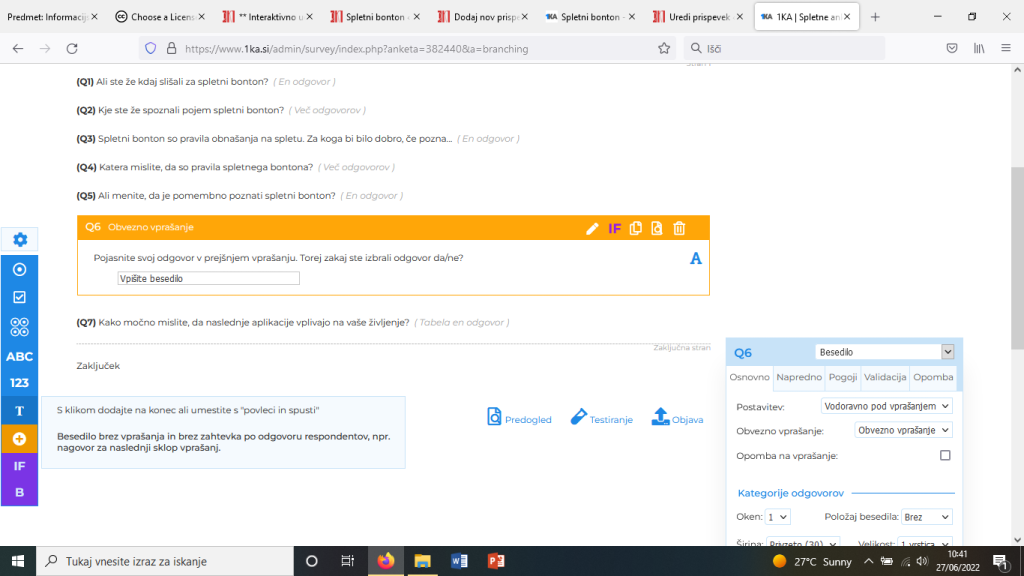Click the blue A text-type icon in Q6

click(x=696, y=259)
